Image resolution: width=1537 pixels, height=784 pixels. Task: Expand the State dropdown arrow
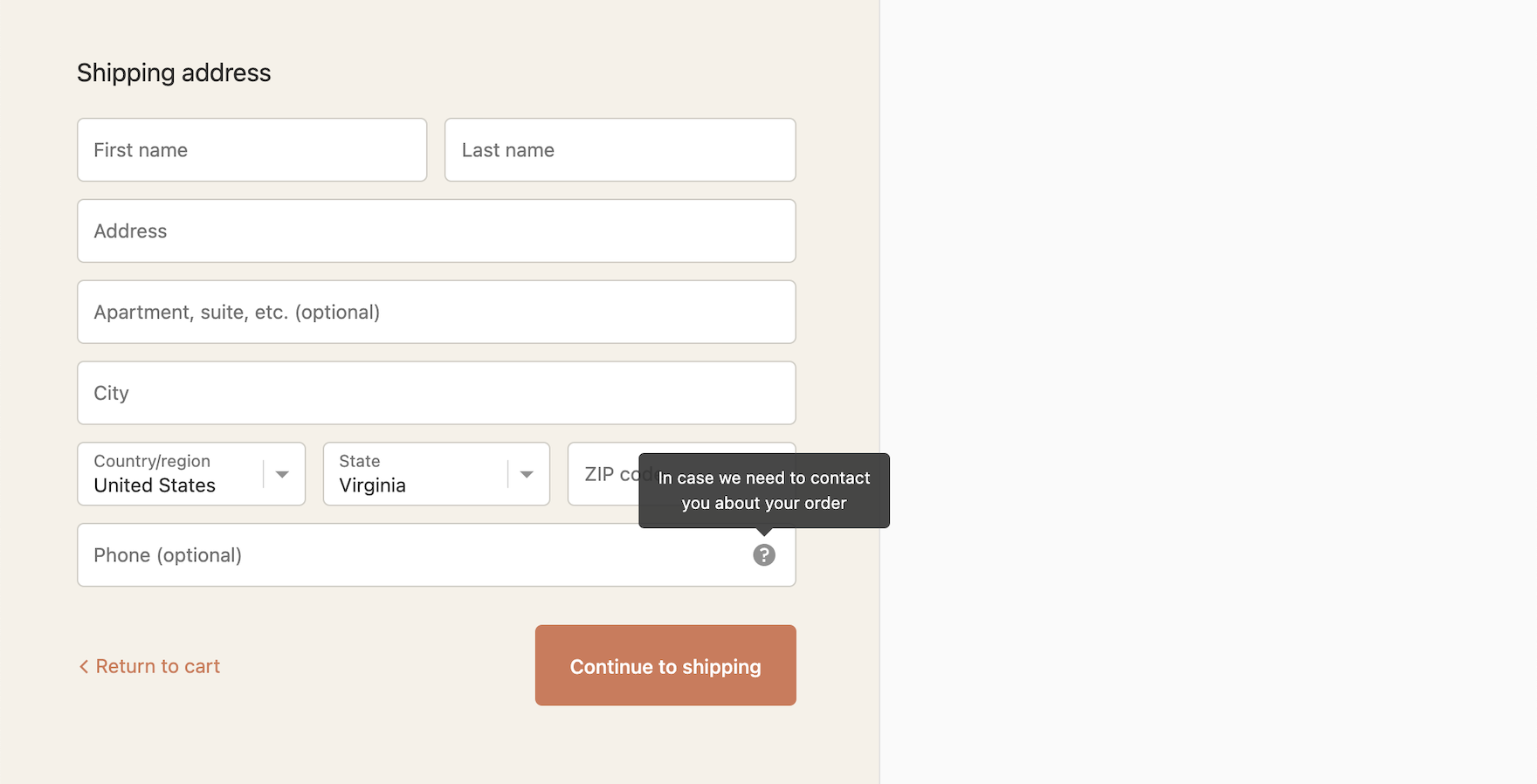(527, 474)
